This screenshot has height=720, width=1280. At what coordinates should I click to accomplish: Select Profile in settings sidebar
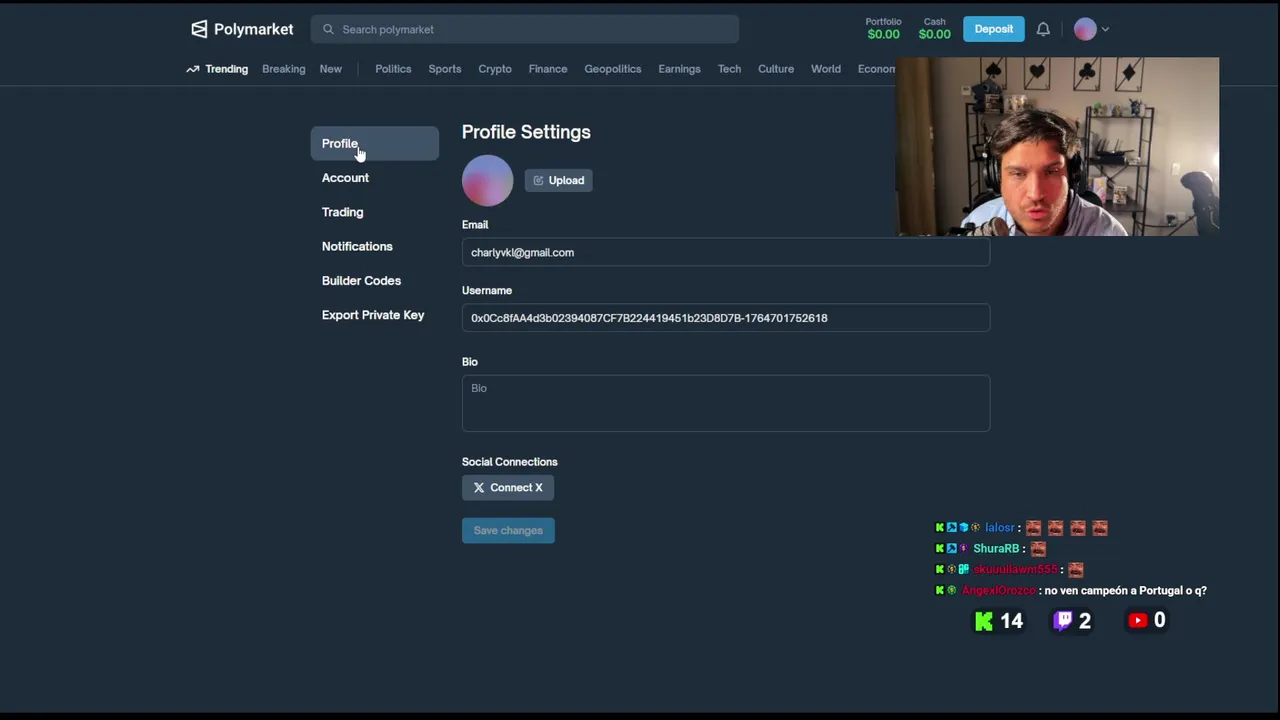374,144
